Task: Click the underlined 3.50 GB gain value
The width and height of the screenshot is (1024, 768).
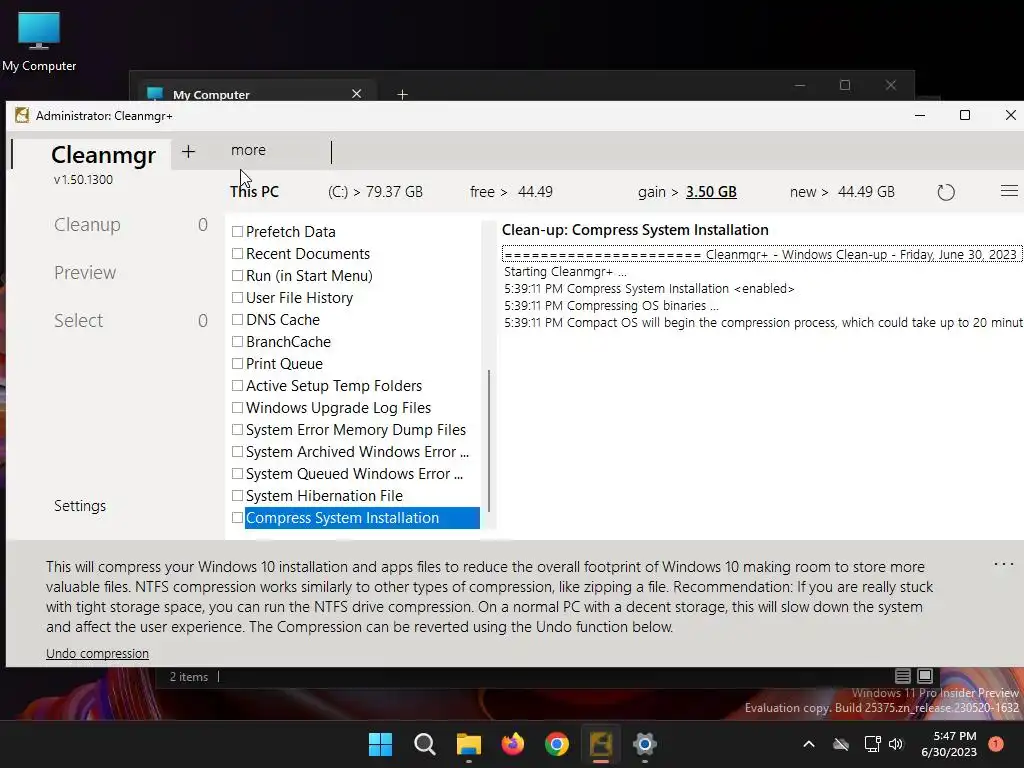Action: [711, 192]
